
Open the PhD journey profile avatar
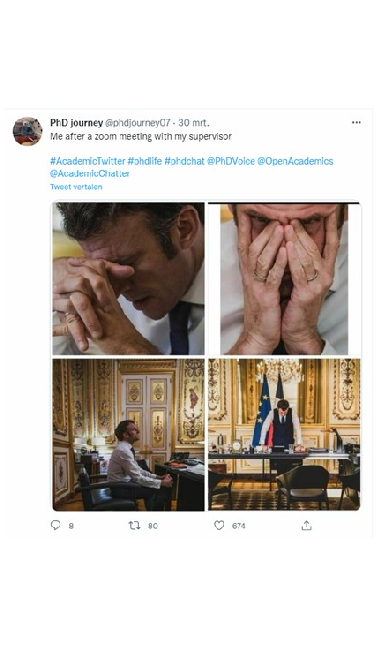pos(28,131)
